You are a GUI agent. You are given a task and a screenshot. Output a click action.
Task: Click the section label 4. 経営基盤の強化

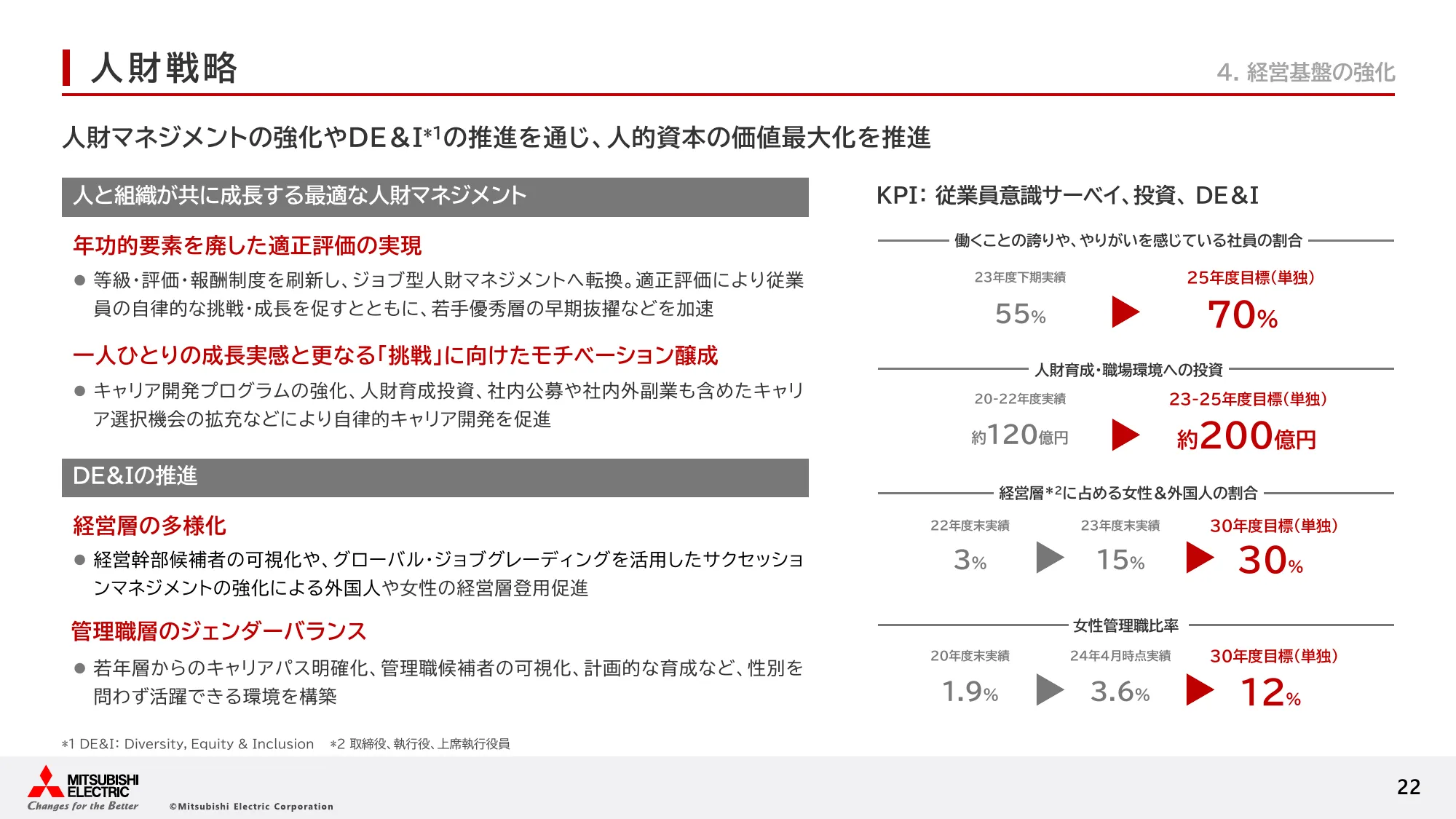(1305, 72)
